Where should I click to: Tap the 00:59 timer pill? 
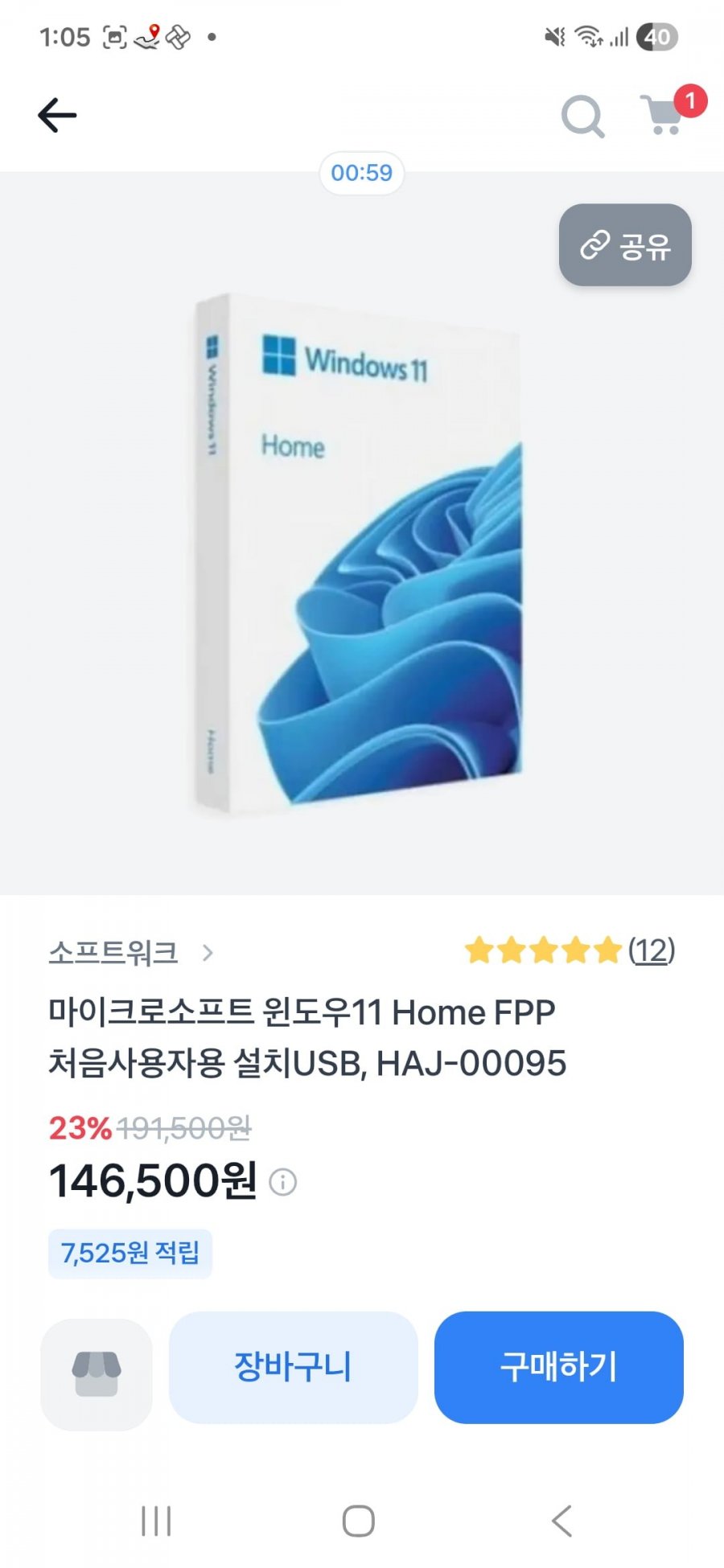coord(361,173)
